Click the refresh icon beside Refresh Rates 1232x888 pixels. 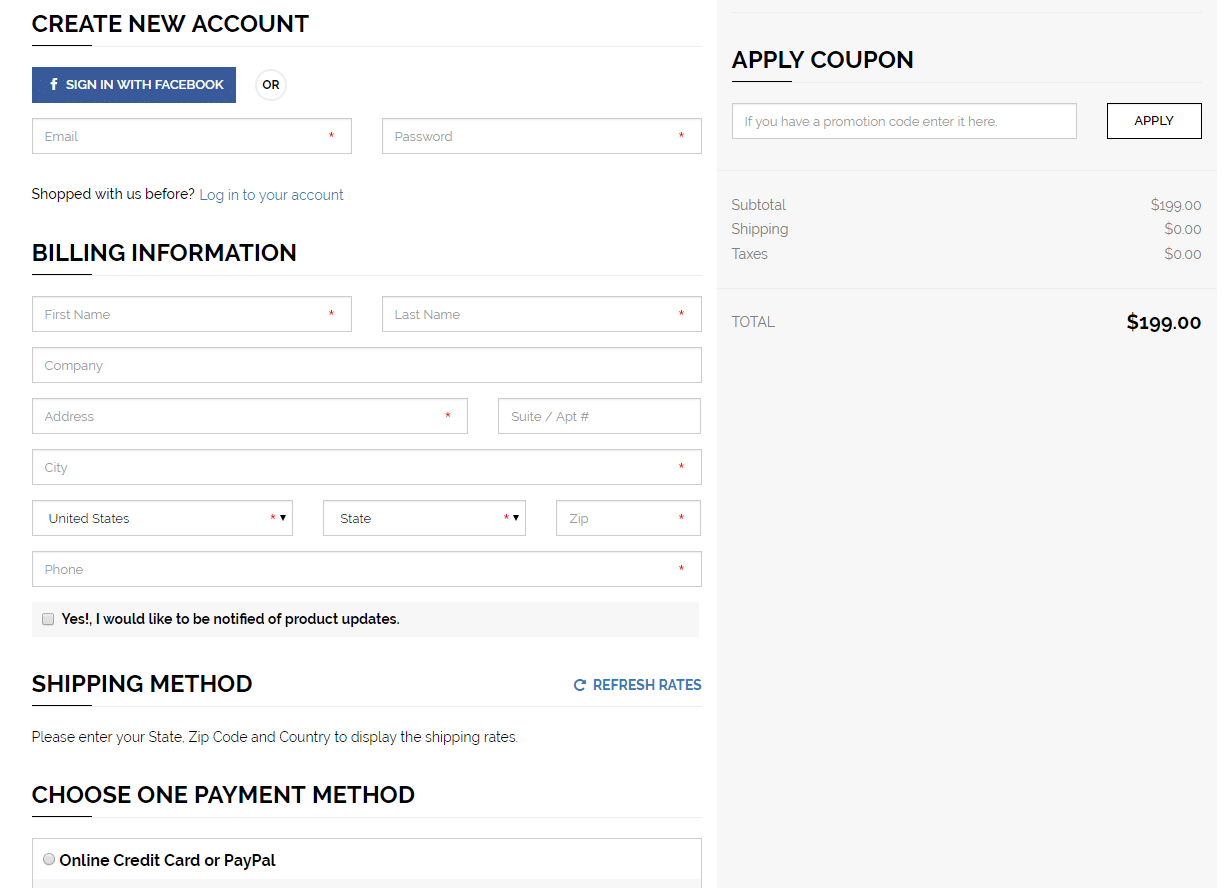coord(579,685)
